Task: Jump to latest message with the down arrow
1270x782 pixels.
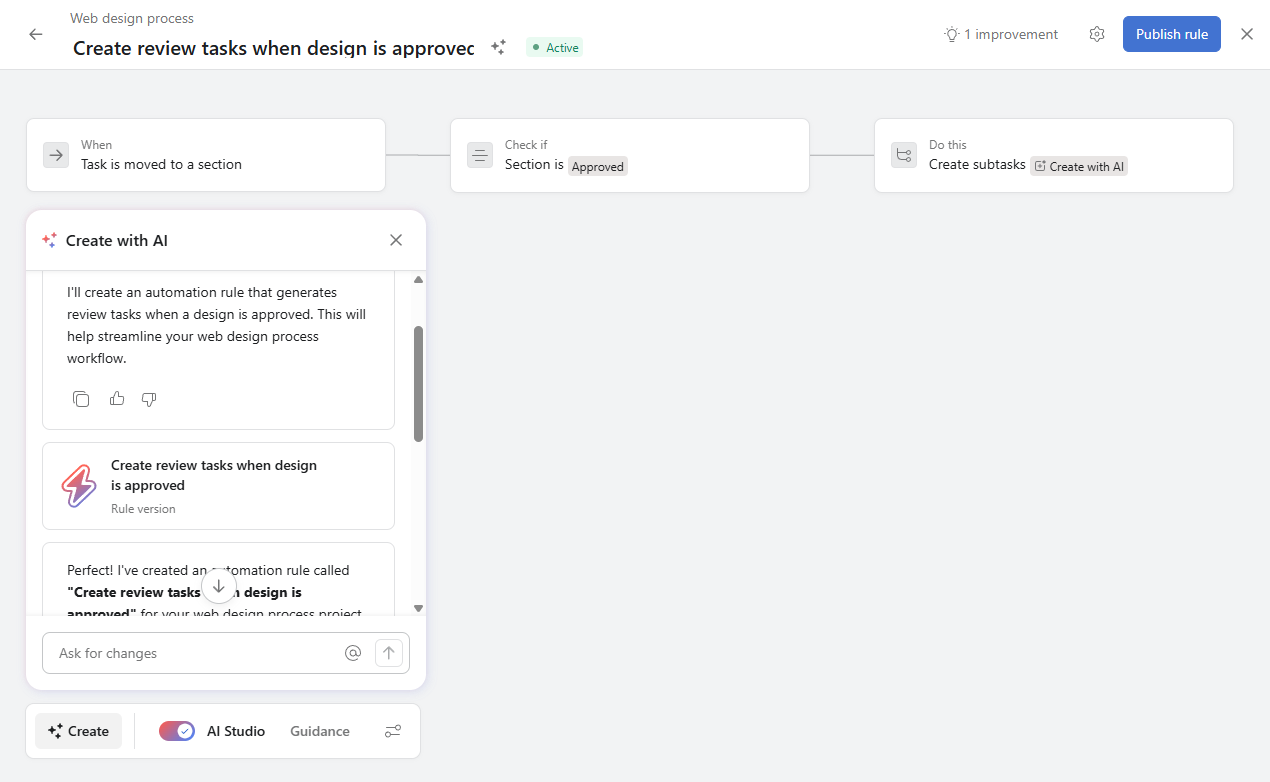Action: 219,587
